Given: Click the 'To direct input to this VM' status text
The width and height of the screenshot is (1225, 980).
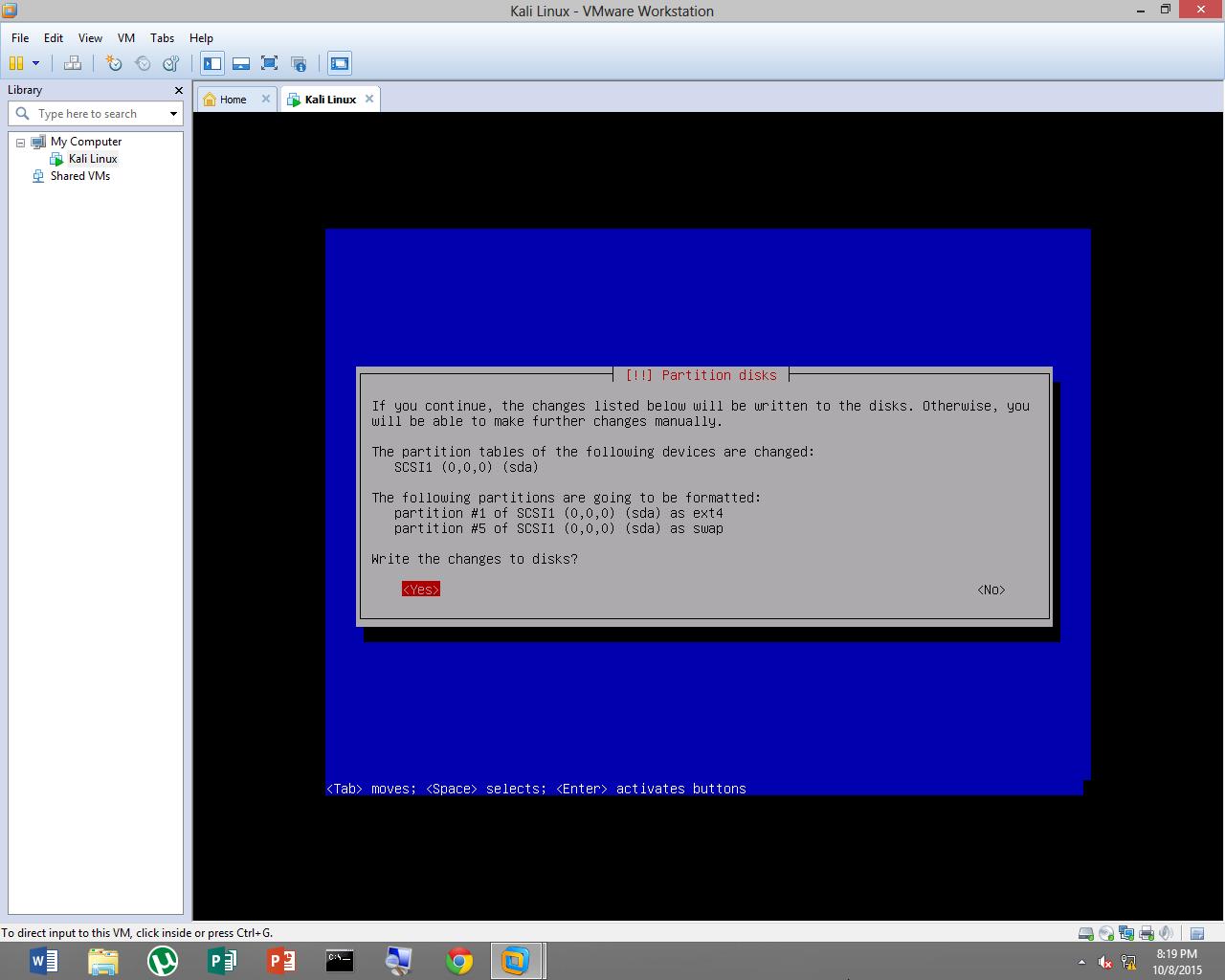Looking at the screenshot, I should [137, 933].
